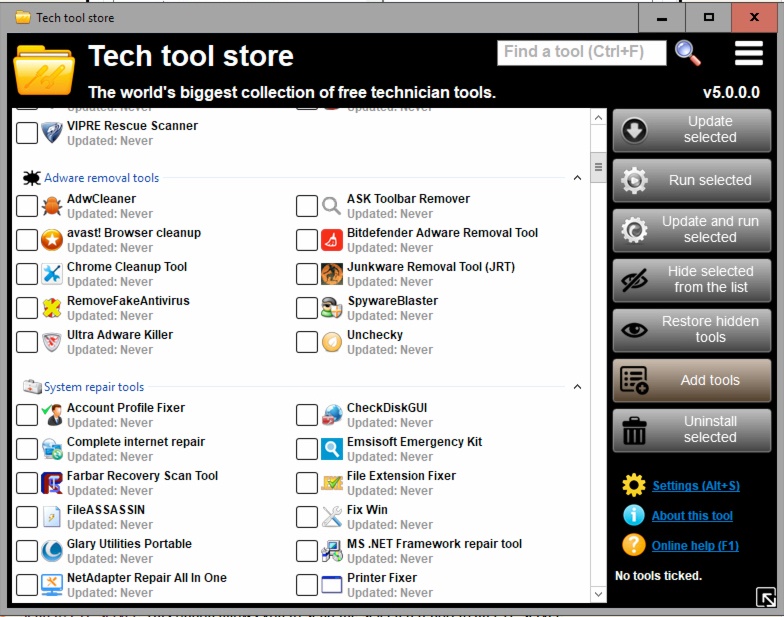Click the avast! Browser cleanup icon
Screen dimensions: 784x617
[52, 240]
